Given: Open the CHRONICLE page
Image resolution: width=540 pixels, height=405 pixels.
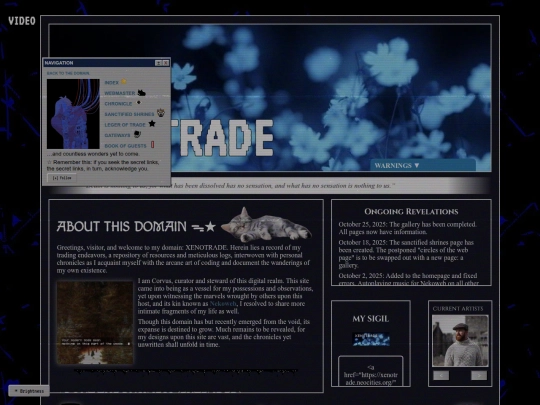Looking at the screenshot, I should [x=118, y=104].
